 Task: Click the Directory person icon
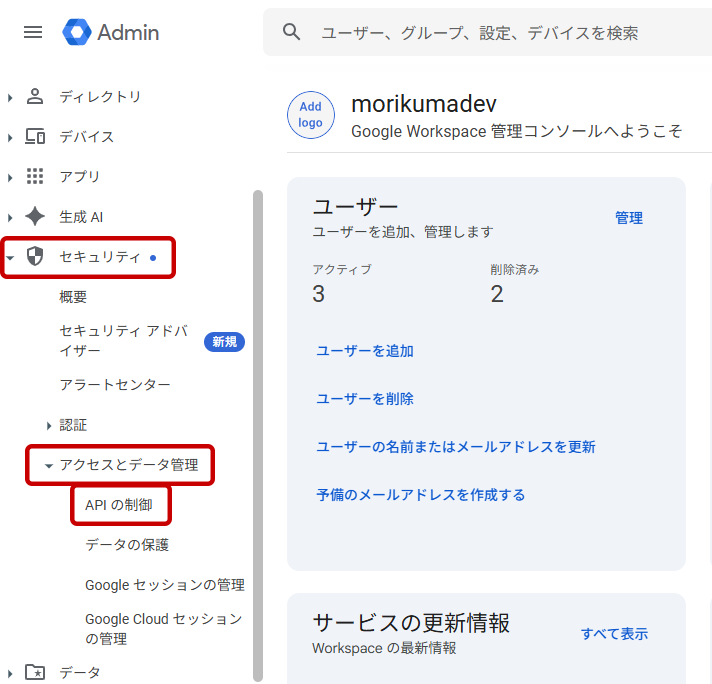pos(35,97)
